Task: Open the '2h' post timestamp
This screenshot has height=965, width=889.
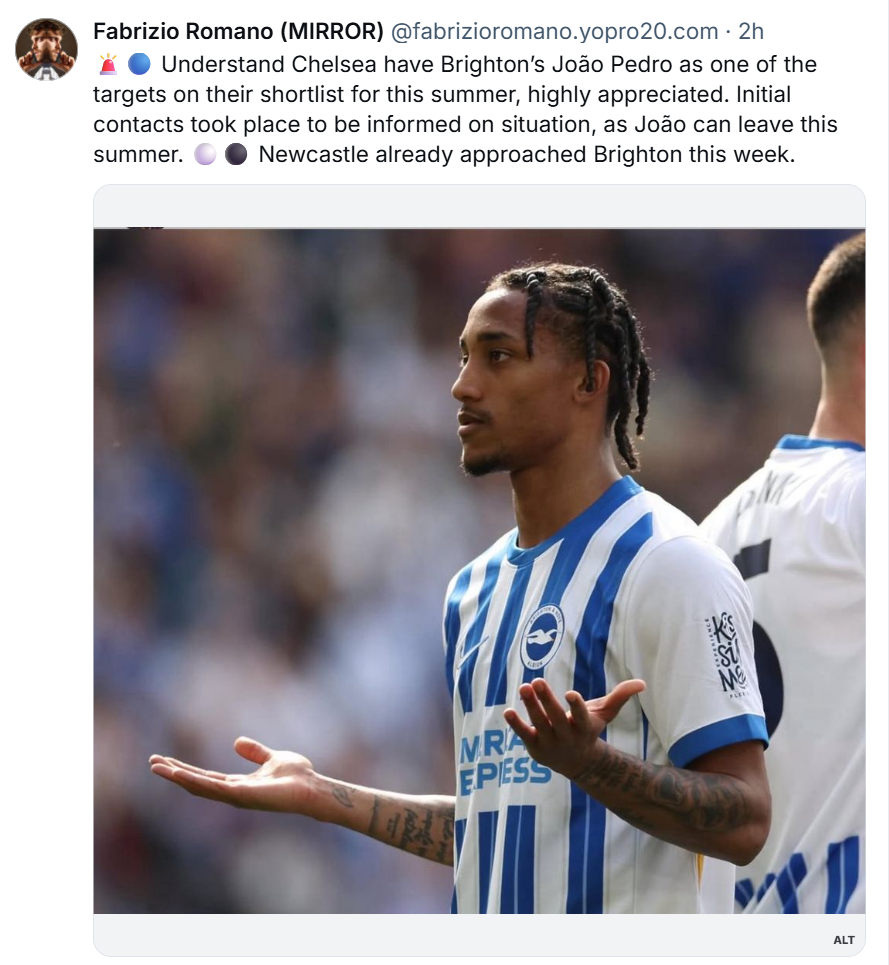Action: (x=751, y=31)
